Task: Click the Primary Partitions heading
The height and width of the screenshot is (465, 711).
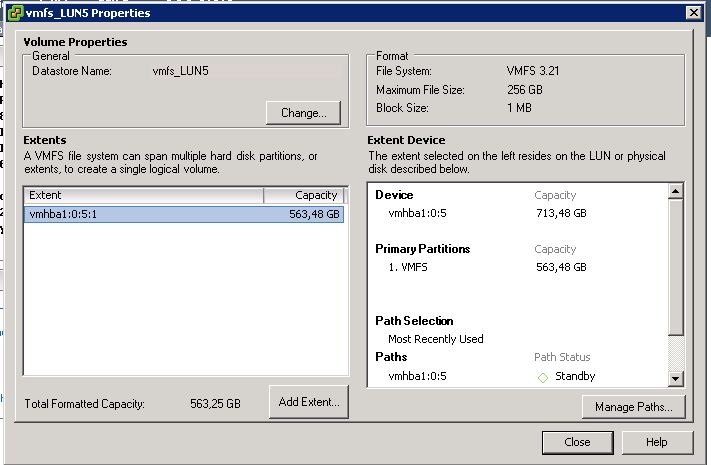Action: 423,249
